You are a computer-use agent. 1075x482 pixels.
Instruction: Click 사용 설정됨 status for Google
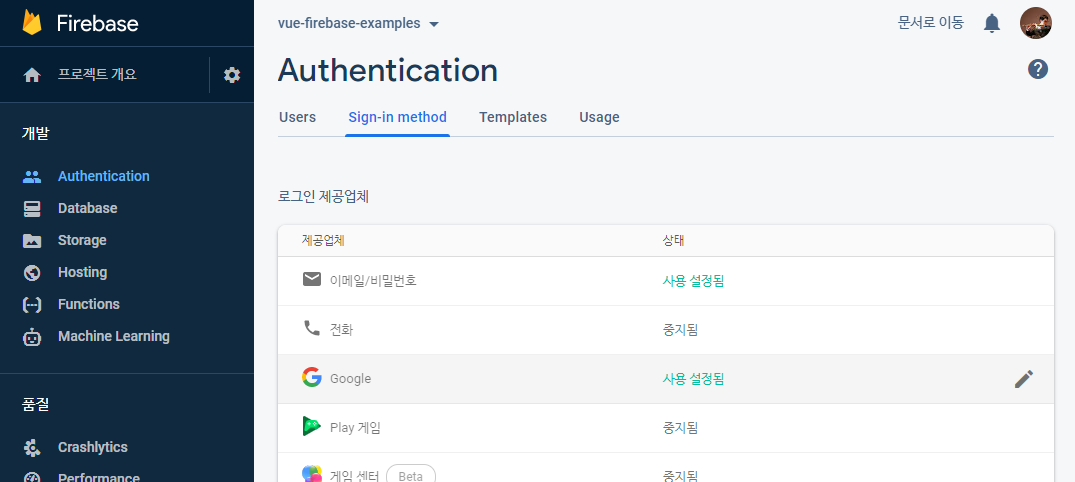[x=693, y=378]
